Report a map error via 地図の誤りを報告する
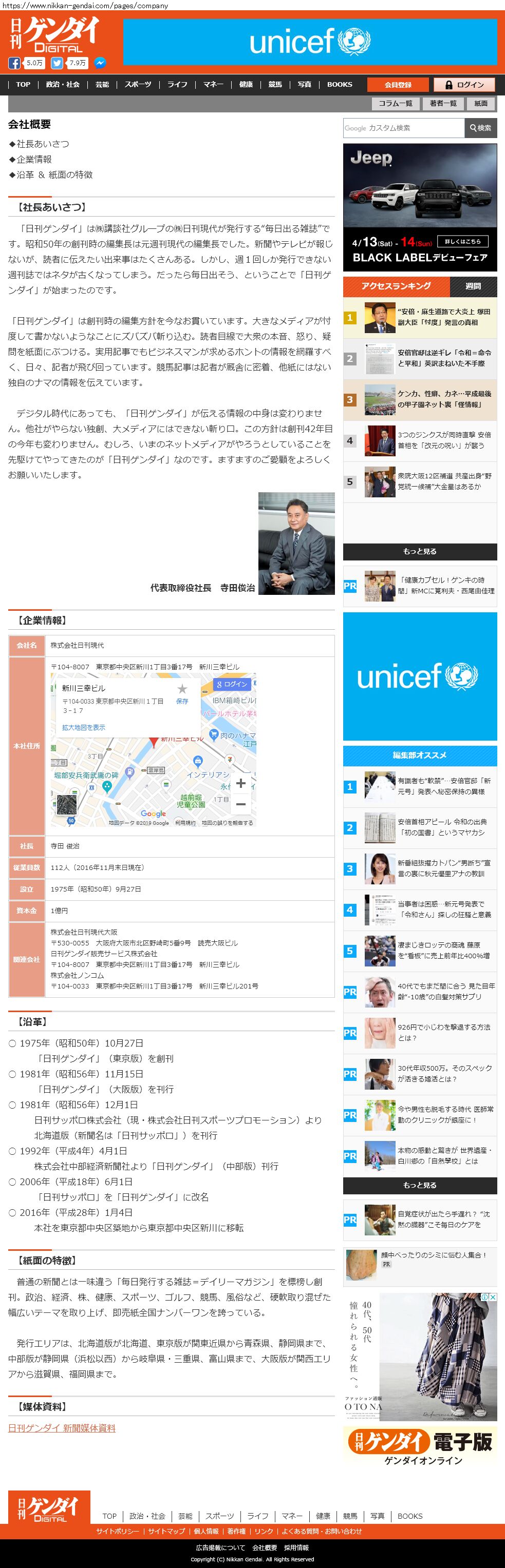Screen dimensions: 505x1568 tap(227, 823)
